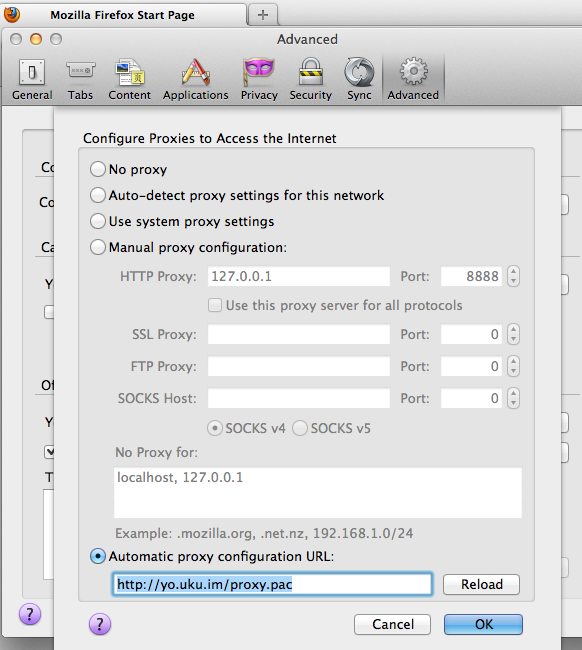Click the SOCKS Host port stepper

[x=513, y=398]
